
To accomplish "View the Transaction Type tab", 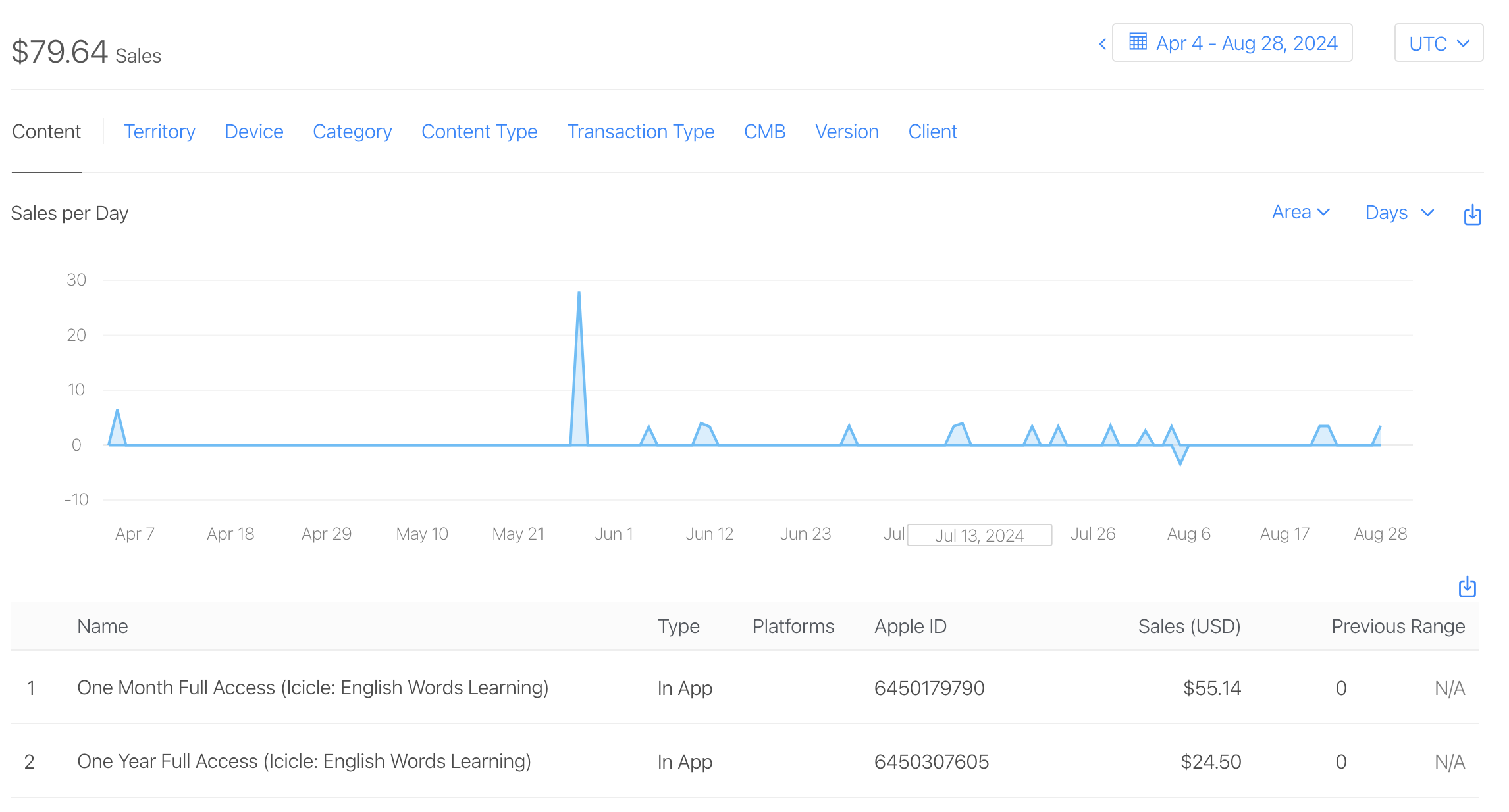I will point(641,132).
